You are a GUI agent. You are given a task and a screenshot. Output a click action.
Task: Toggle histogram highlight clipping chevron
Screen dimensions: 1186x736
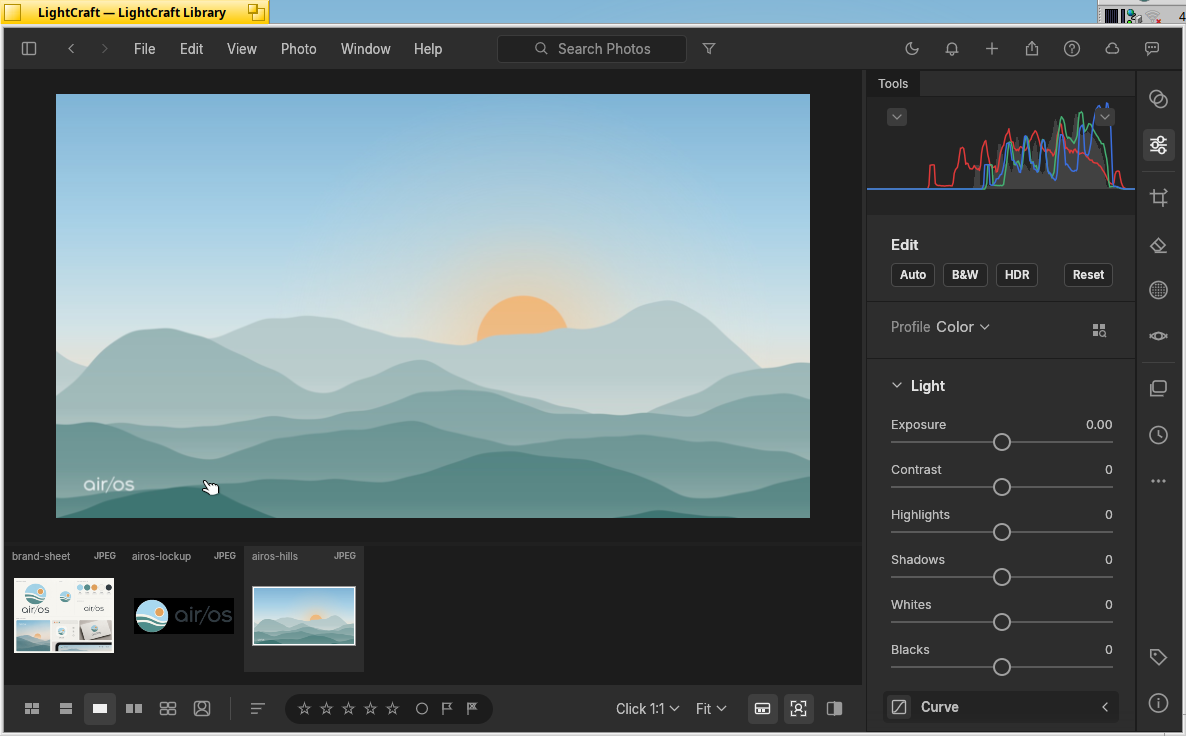point(1105,117)
